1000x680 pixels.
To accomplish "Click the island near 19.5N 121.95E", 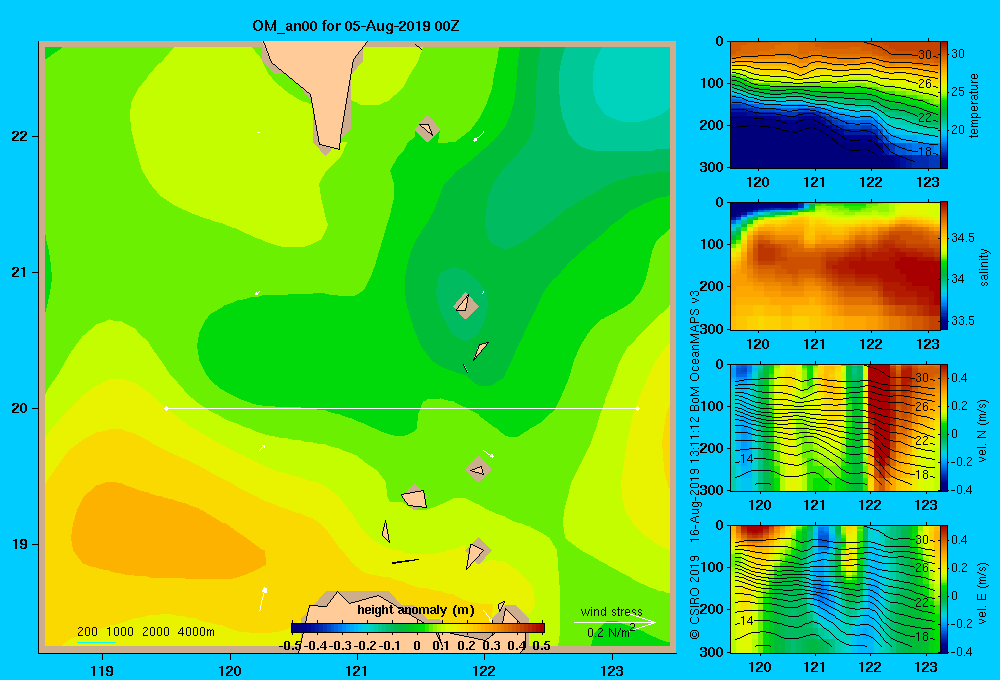I will click(x=478, y=469).
